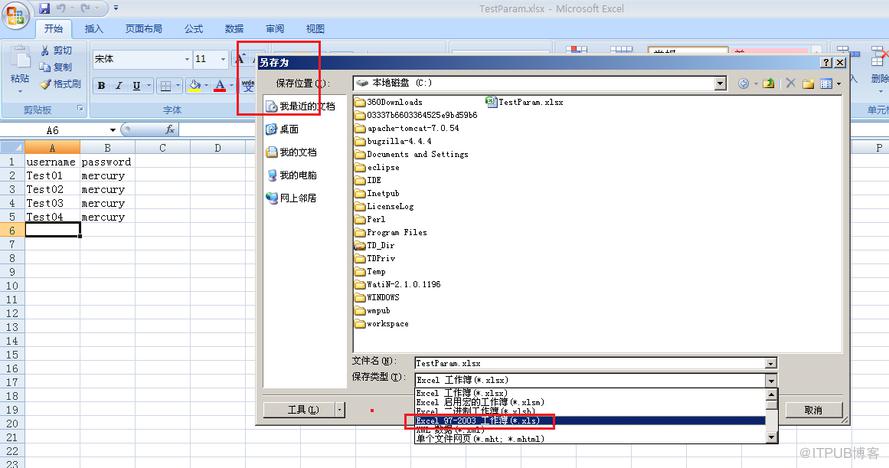Apply the fill color bucket
Viewport: 889px width, 468px height.
[x=194, y=86]
